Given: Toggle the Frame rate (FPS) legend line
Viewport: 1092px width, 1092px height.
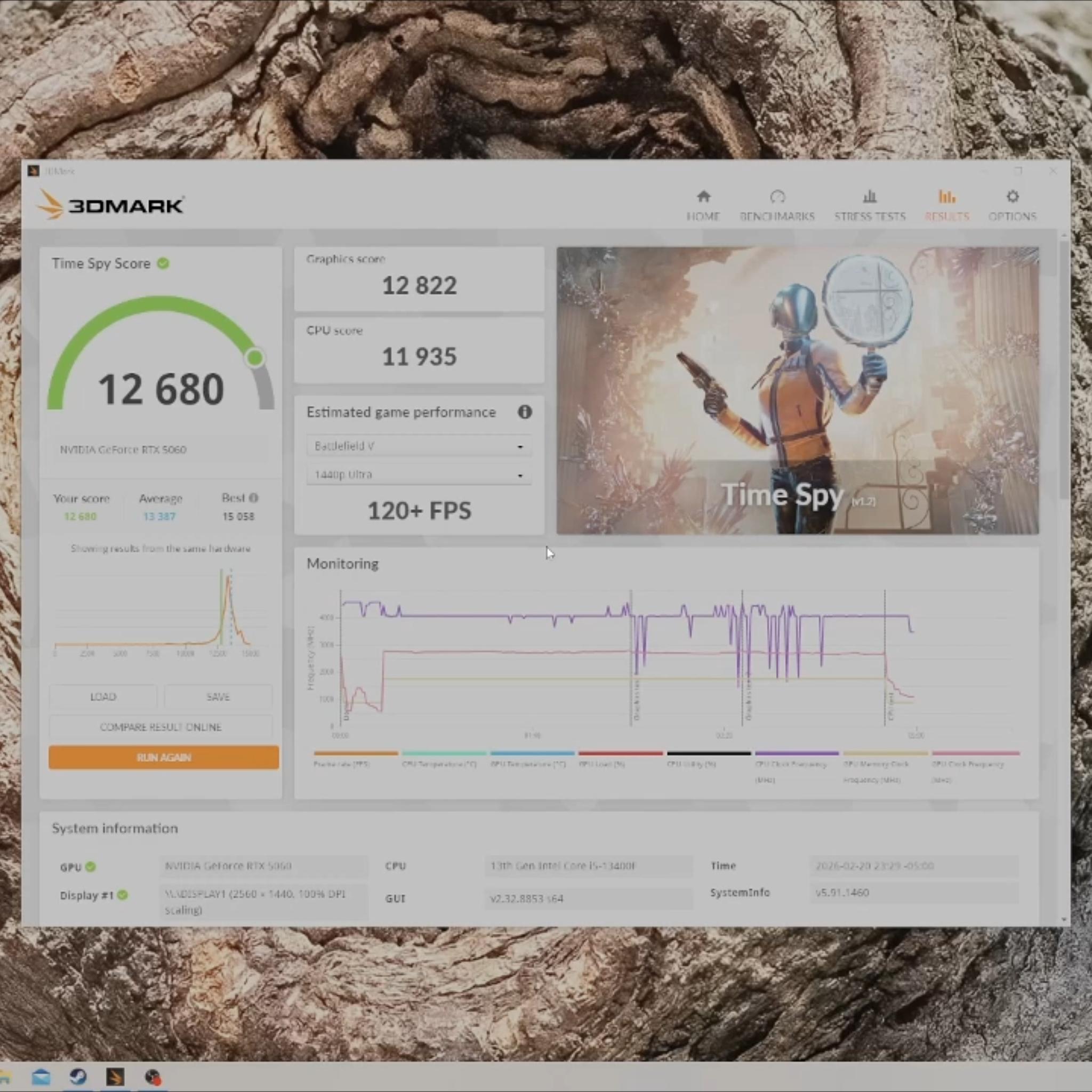Looking at the screenshot, I should [356, 759].
